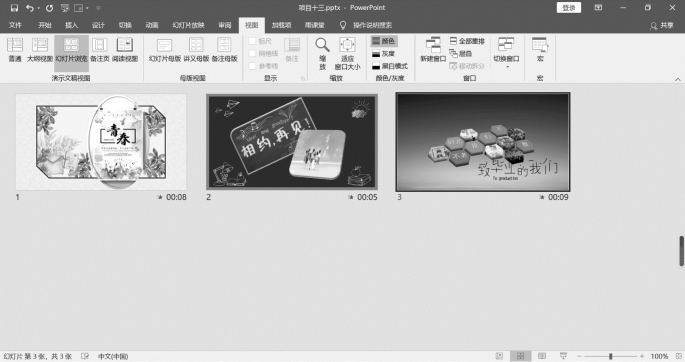685x362 pixels.
Task: Toggle the Guides (参考线) checkbox
Action: 252,66
